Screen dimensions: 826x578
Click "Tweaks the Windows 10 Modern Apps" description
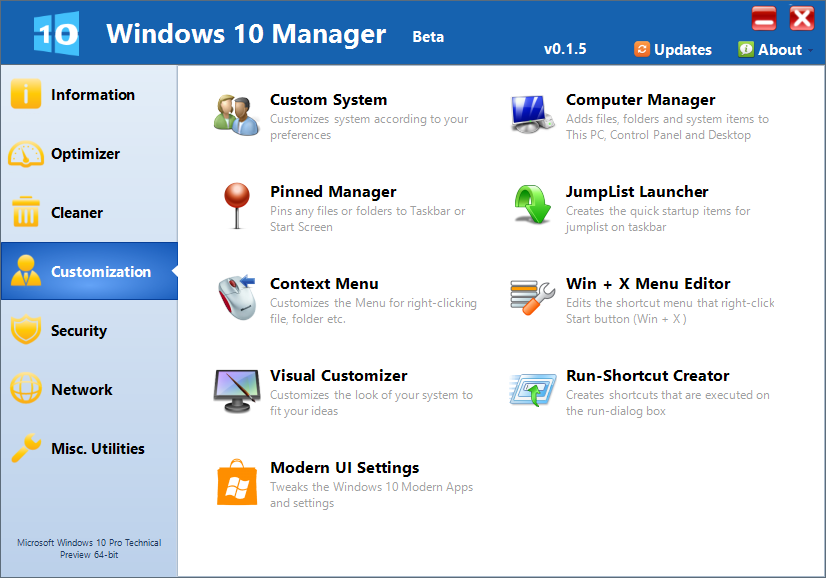(x=371, y=495)
